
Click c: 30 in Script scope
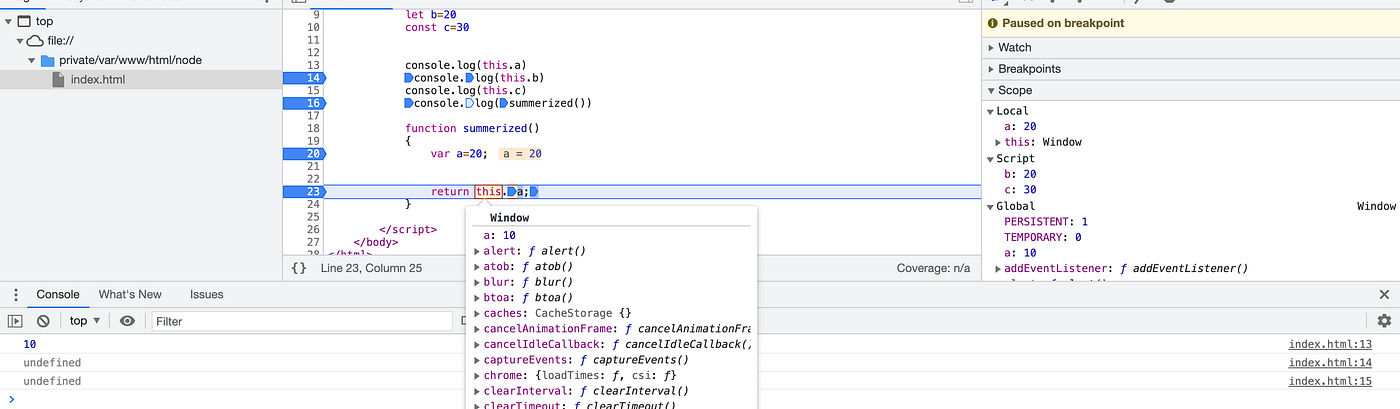click(x=1021, y=190)
